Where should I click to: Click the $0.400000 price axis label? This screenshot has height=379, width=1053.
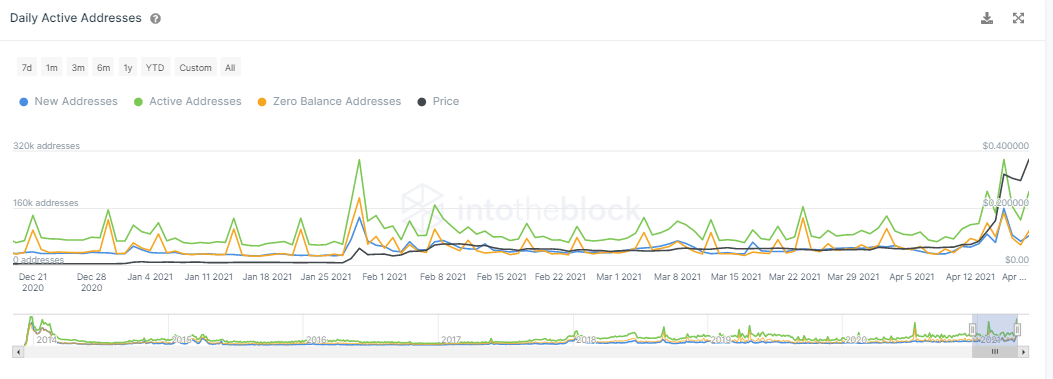coord(1005,146)
